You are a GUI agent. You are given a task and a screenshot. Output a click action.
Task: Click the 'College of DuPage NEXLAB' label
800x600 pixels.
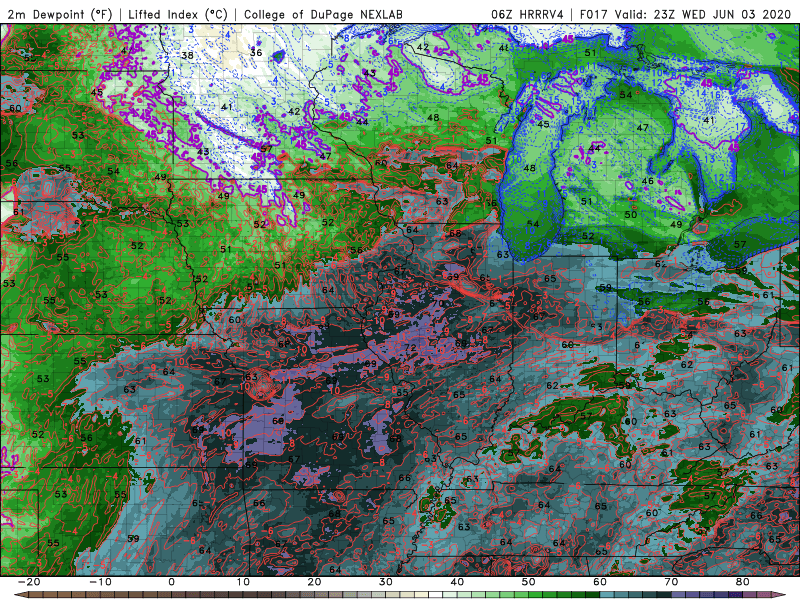pos(323,14)
